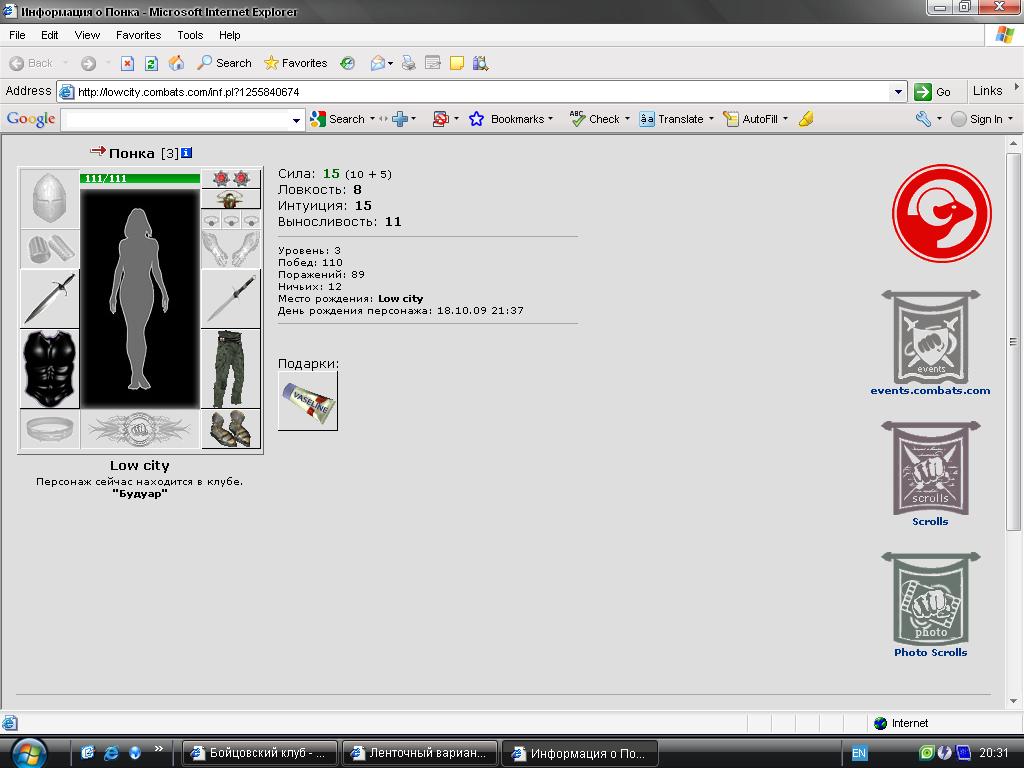
Task: Open the Help menu
Action: 229,35
